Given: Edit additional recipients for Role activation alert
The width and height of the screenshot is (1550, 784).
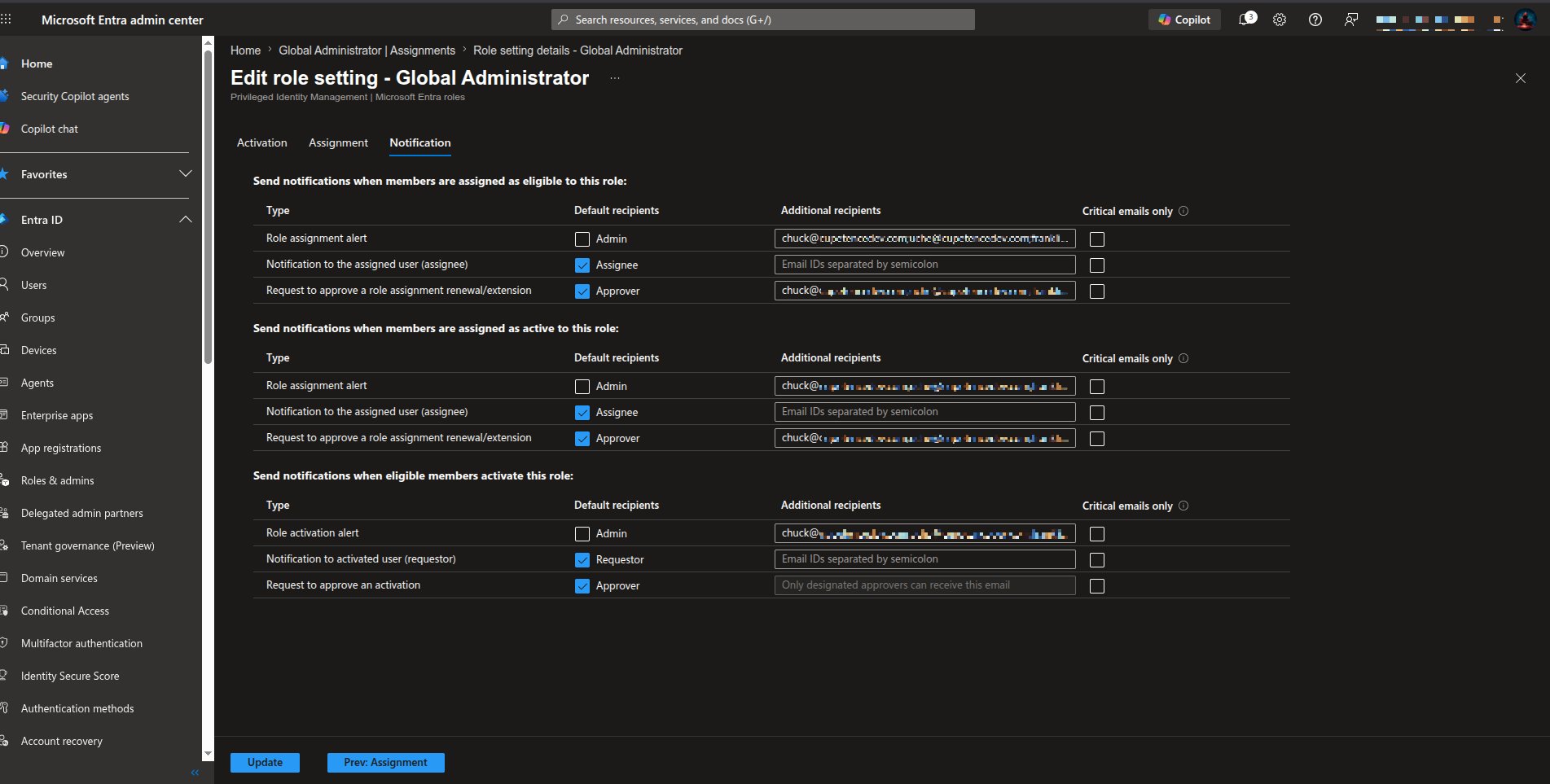Looking at the screenshot, I should pyautogui.click(x=924, y=533).
